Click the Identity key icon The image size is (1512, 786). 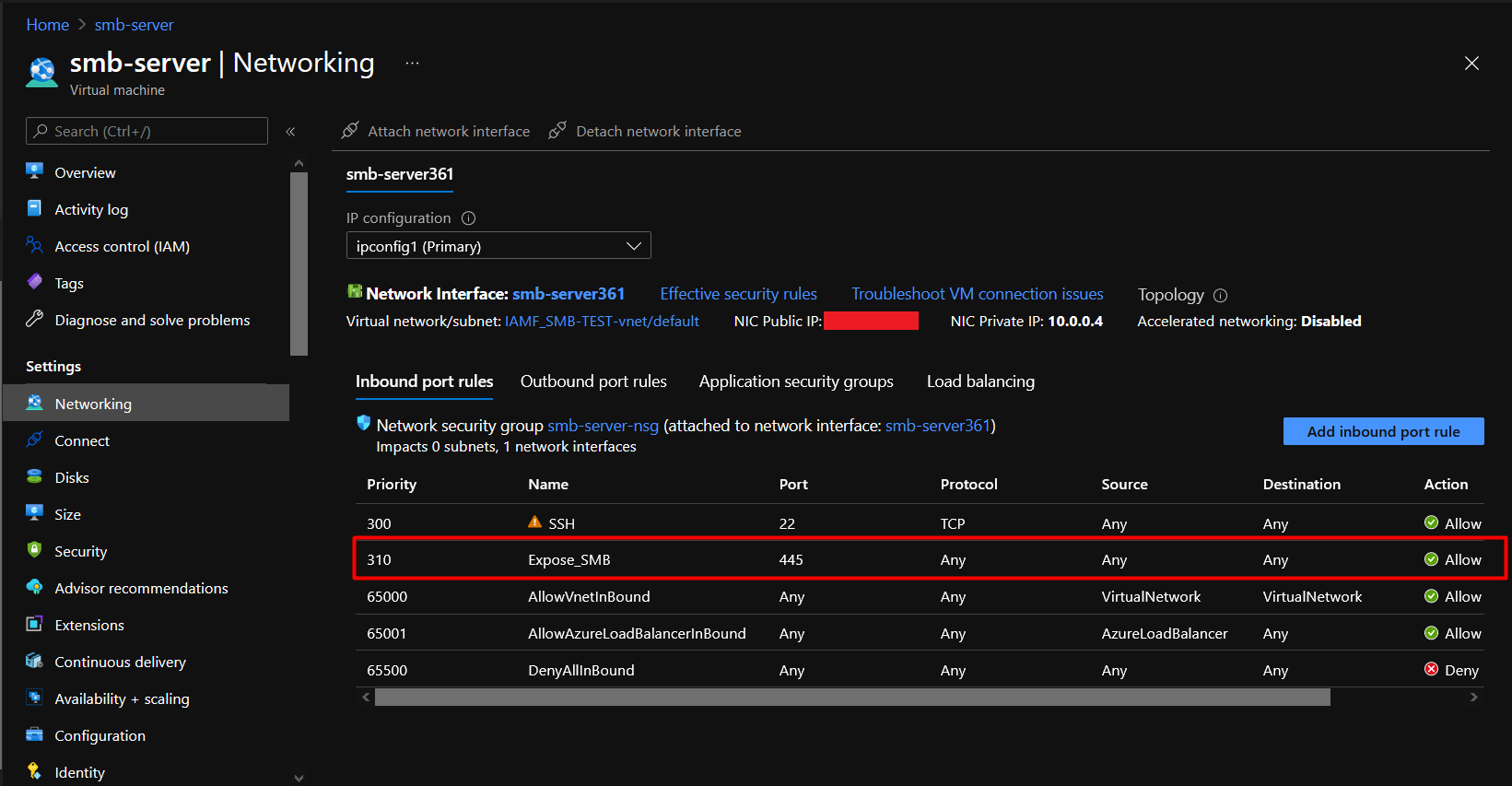tap(34, 771)
